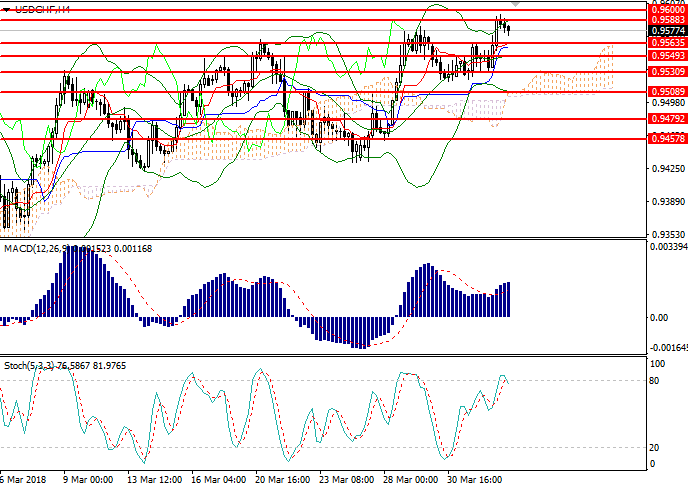
Task: Click the current price 0.95774 black label
Action: click(x=662, y=31)
